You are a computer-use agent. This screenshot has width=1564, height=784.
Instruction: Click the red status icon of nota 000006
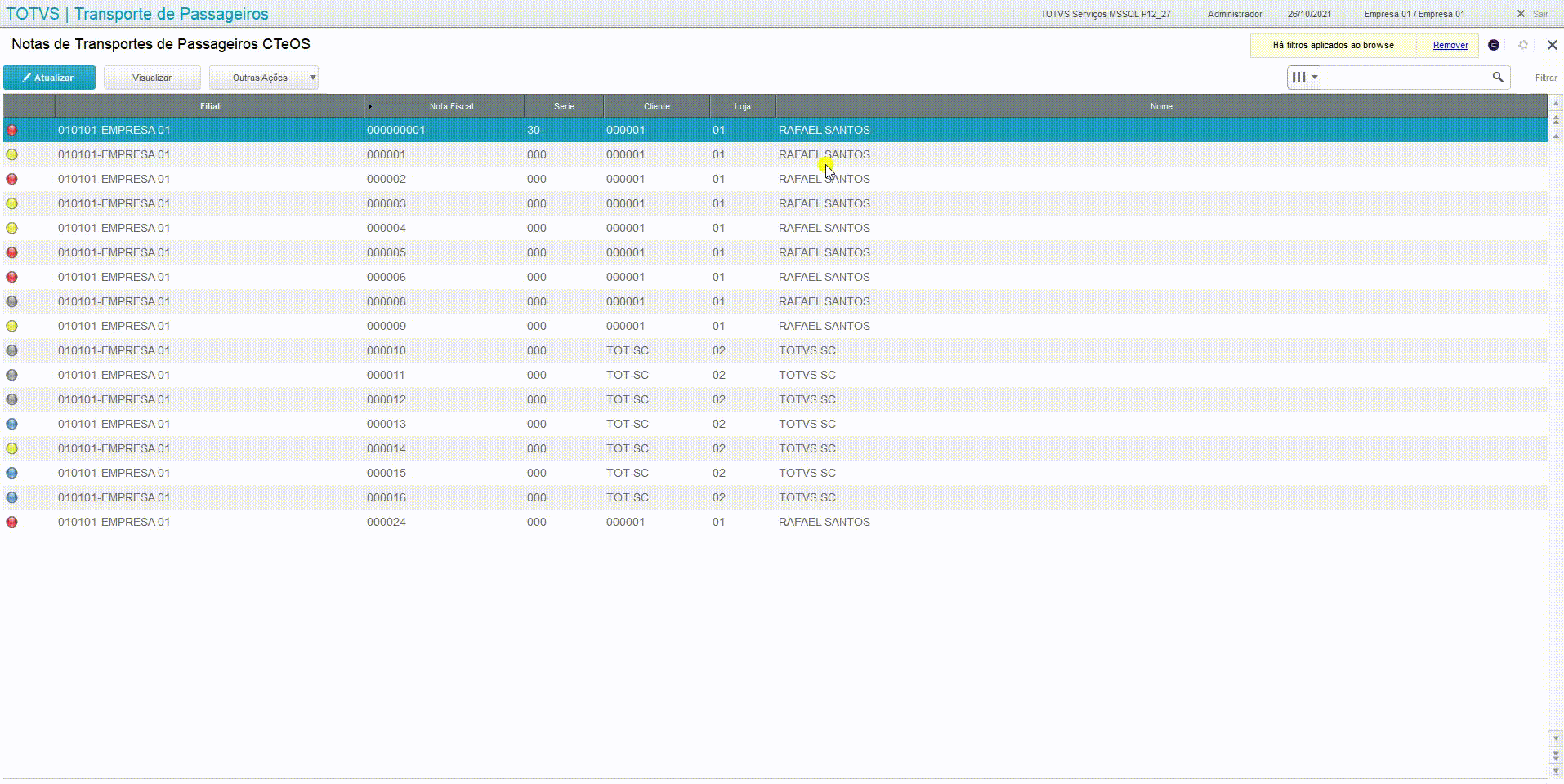pos(11,277)
